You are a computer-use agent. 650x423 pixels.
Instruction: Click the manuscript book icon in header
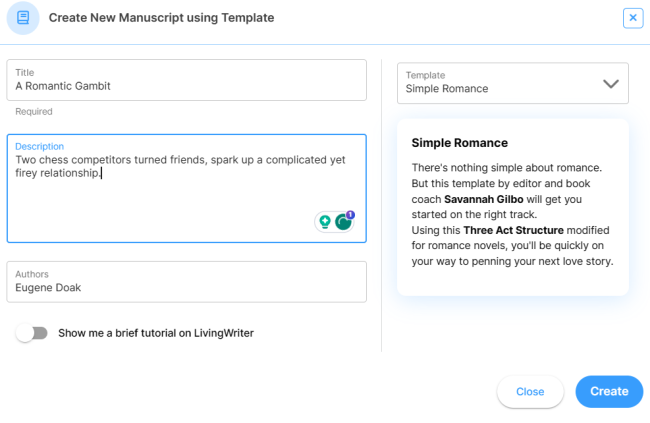coord(23,18)
